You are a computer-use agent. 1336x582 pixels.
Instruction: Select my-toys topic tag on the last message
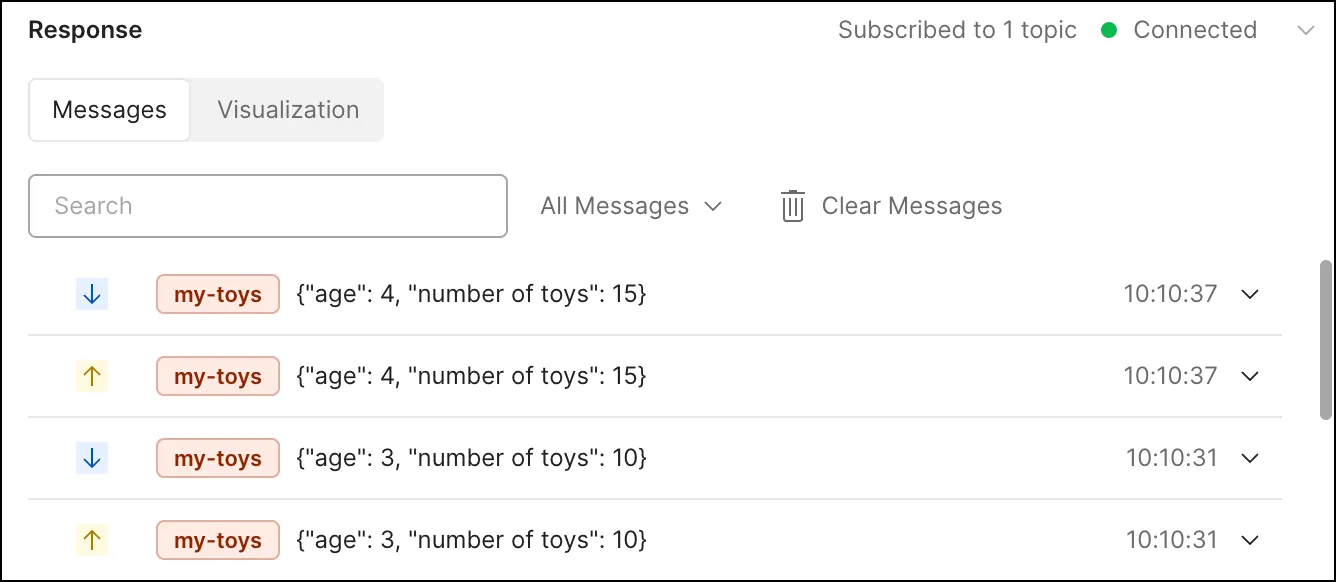(218, 540)
